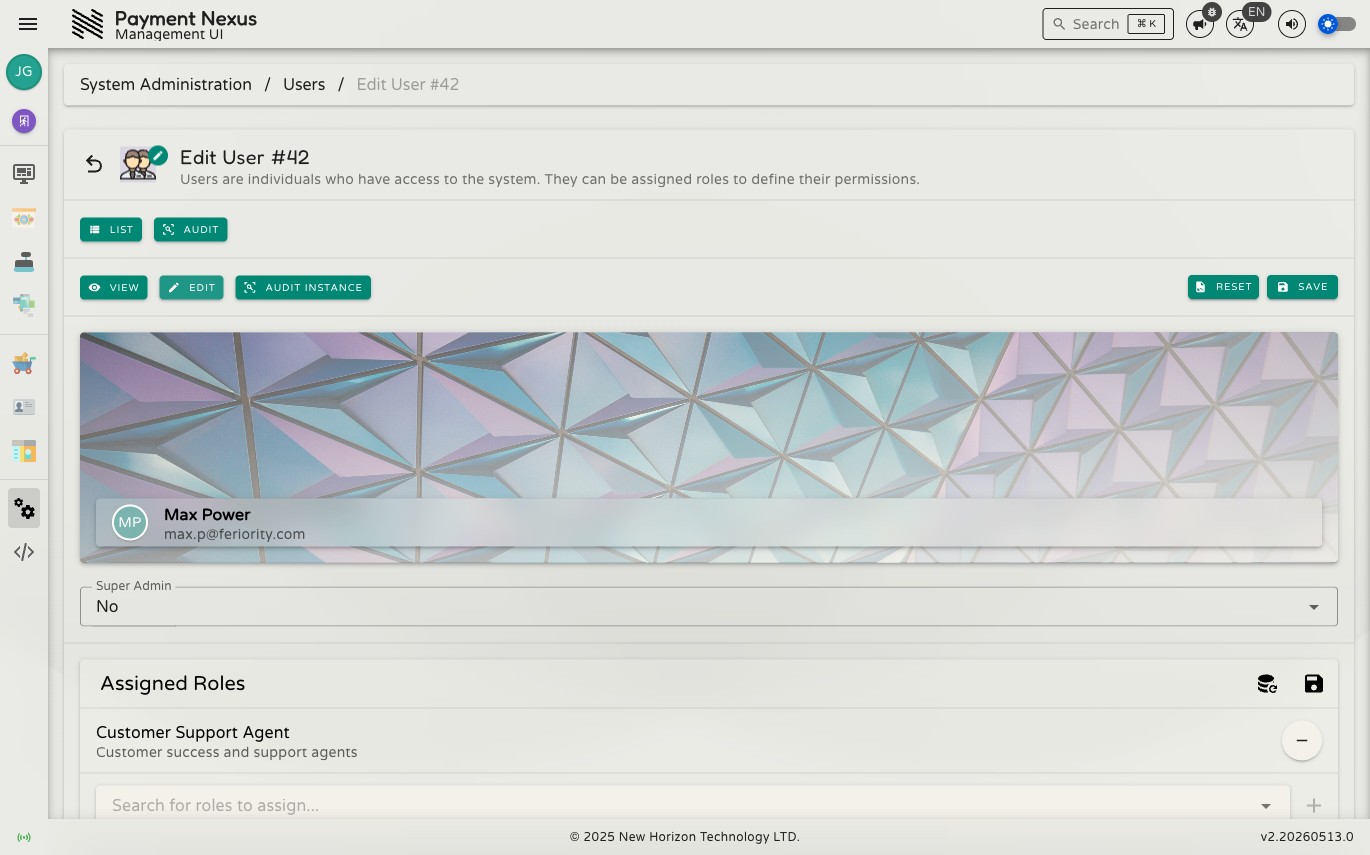This screenshot has height=855, width=1370.
Task: Click the colorful layout panel sidebar icon
Action: tap(24, 451)
